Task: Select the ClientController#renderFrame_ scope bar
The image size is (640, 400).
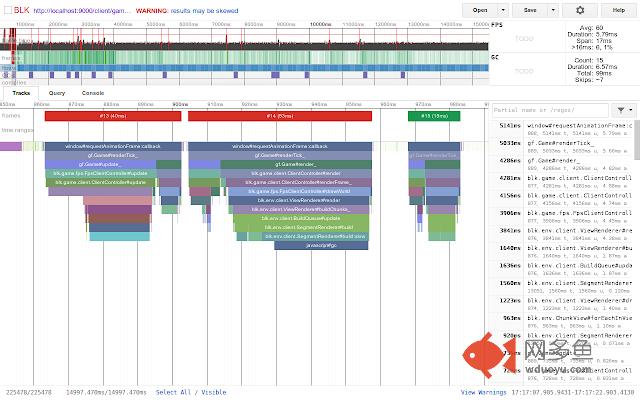Action: pyautogui.click(x=298, y=182)
